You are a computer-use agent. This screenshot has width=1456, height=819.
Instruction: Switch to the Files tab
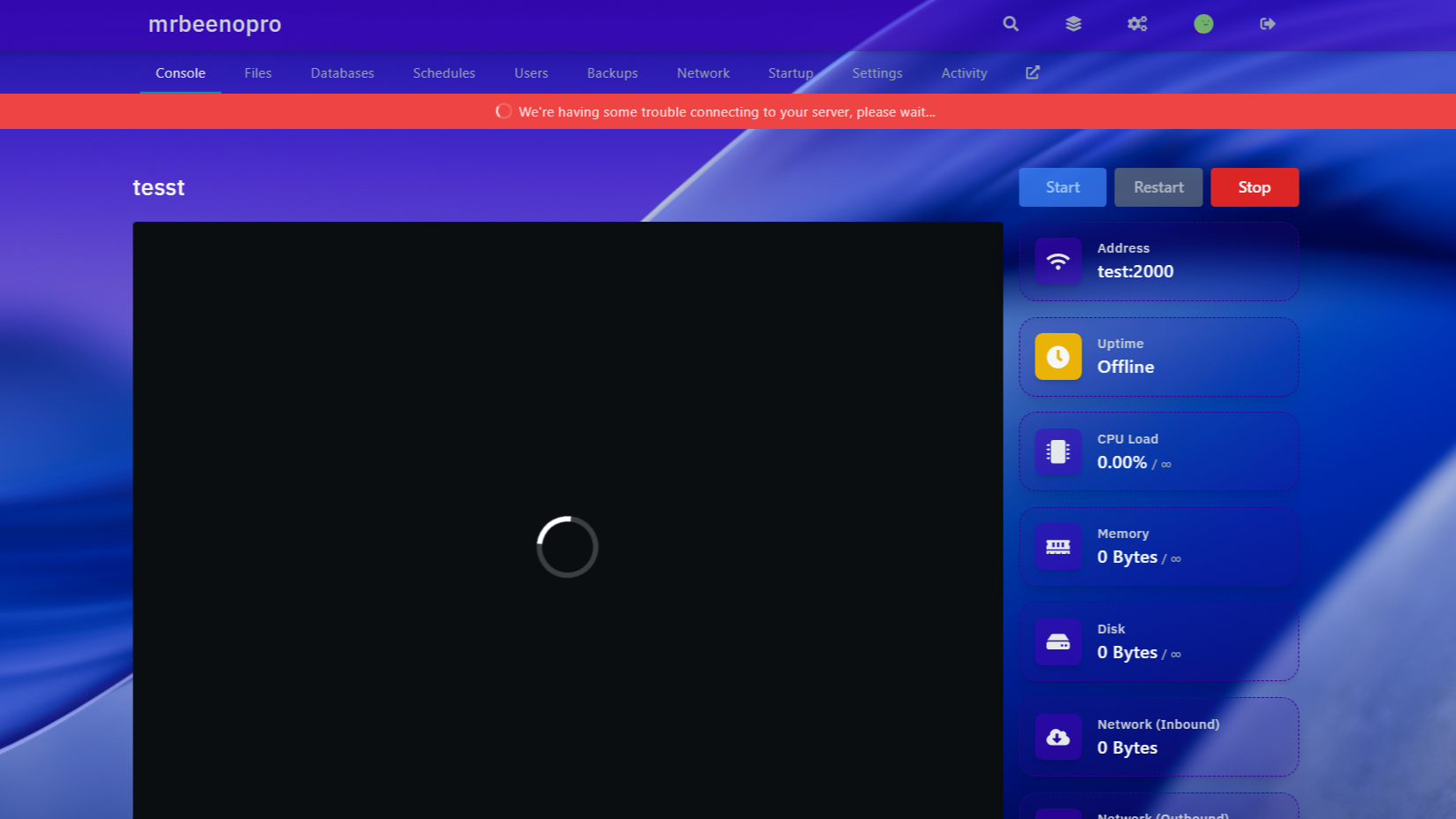click(258, 73)
